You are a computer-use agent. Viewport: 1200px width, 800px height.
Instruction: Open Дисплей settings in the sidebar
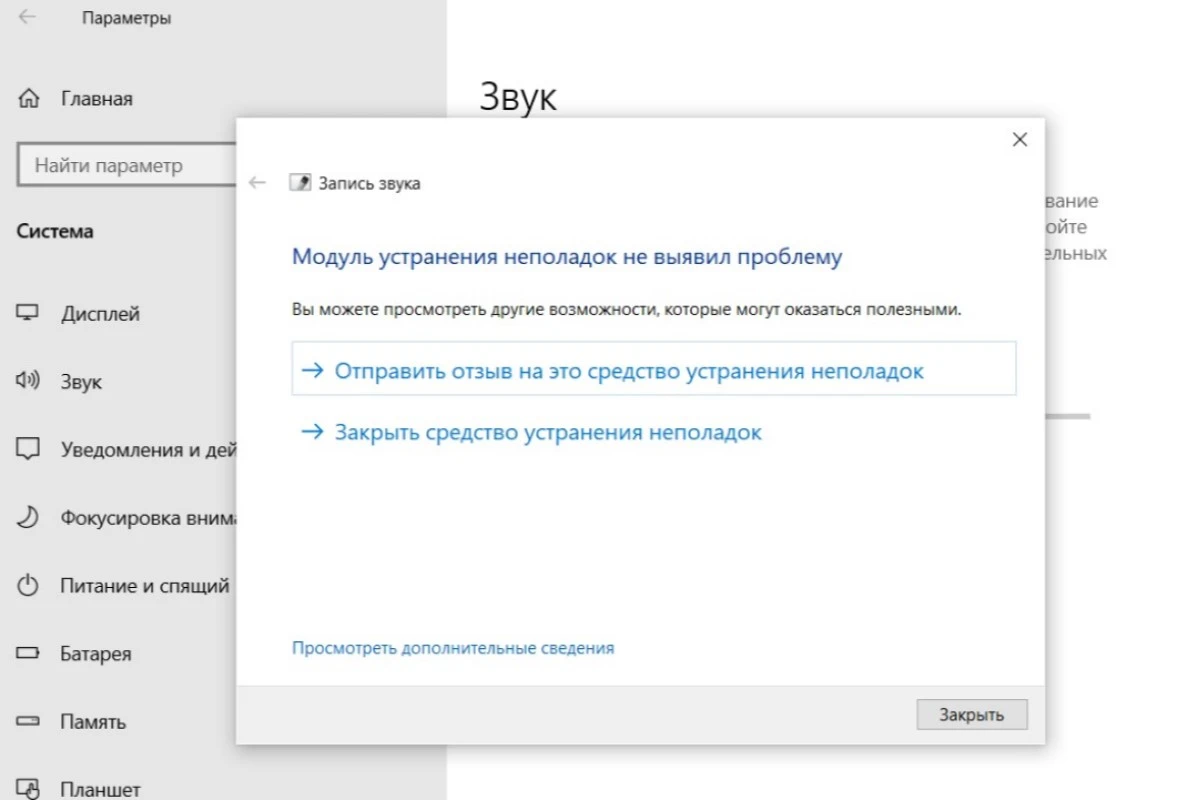(79, 314)
